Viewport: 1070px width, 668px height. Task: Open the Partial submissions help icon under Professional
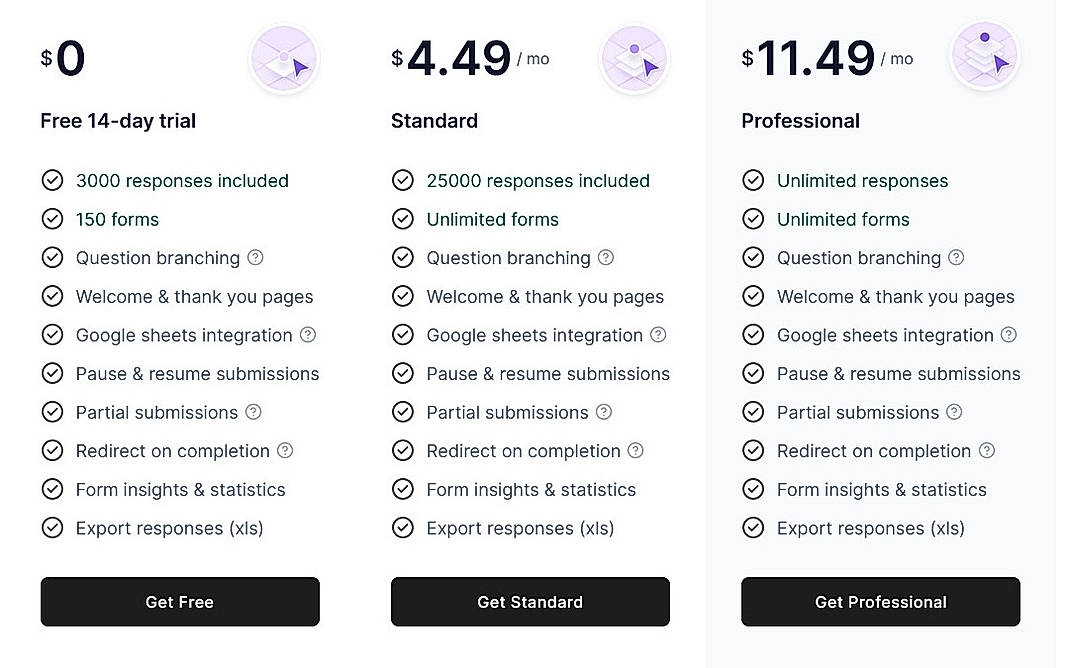coord(954,412)
